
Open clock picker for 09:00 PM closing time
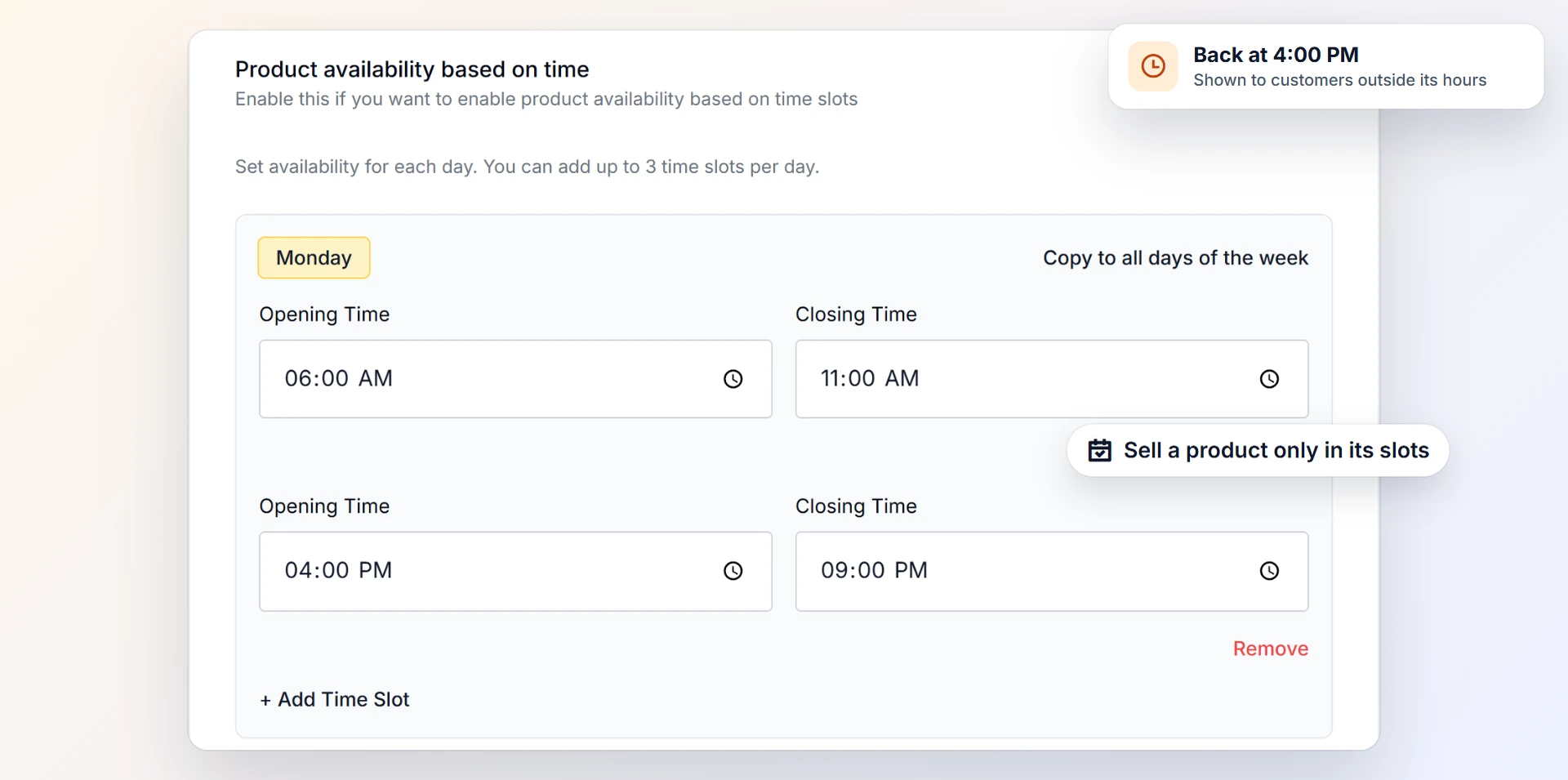pyautogui.click(x=1269, y=571)
